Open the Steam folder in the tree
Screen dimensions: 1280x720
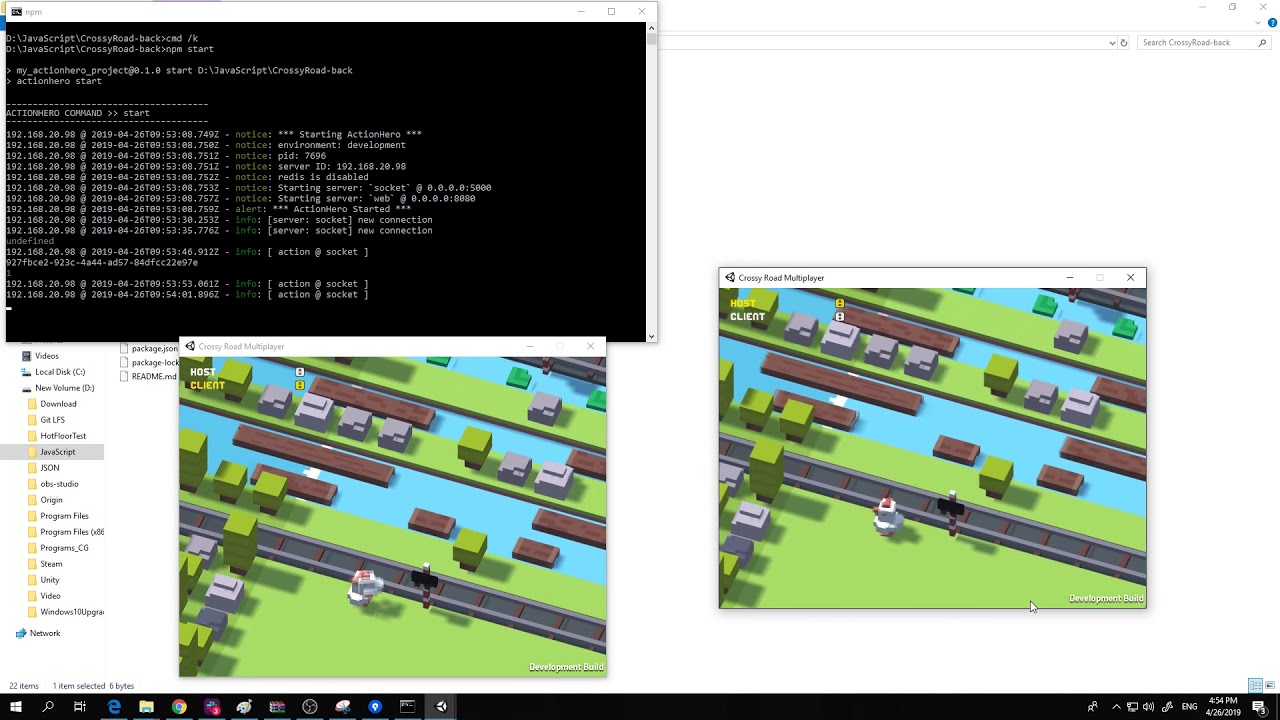coord(51,564)
